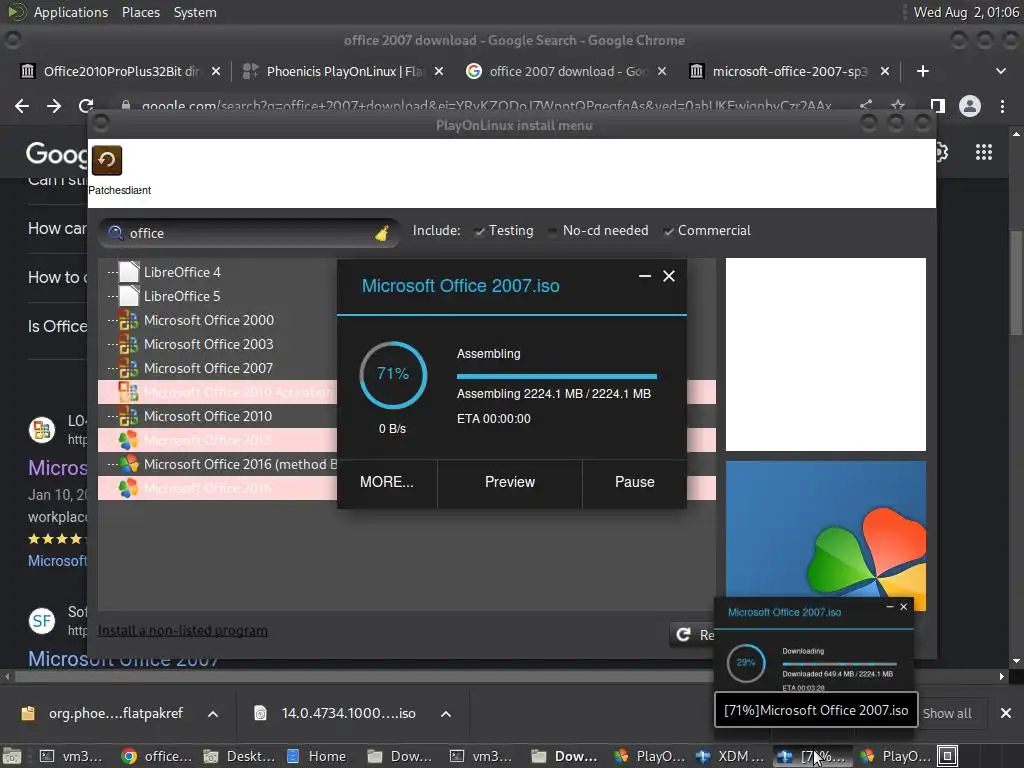Image resolution: width=1024 pixels, height=768 pixels.
Task: Open the Places menu
Action: click(140, 12)
